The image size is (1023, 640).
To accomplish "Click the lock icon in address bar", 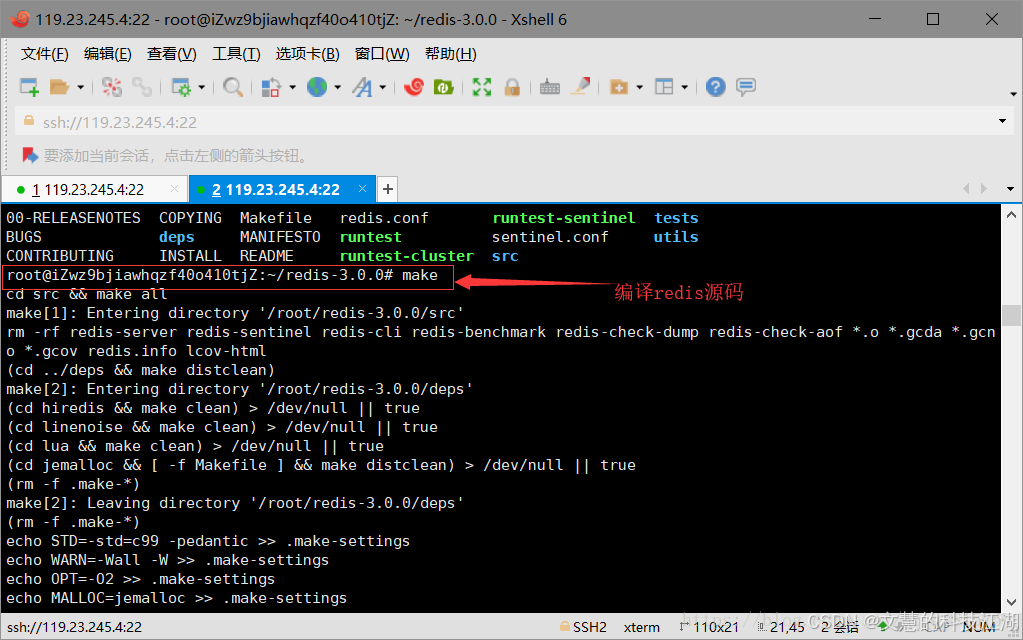I will (x=29, y=121).
